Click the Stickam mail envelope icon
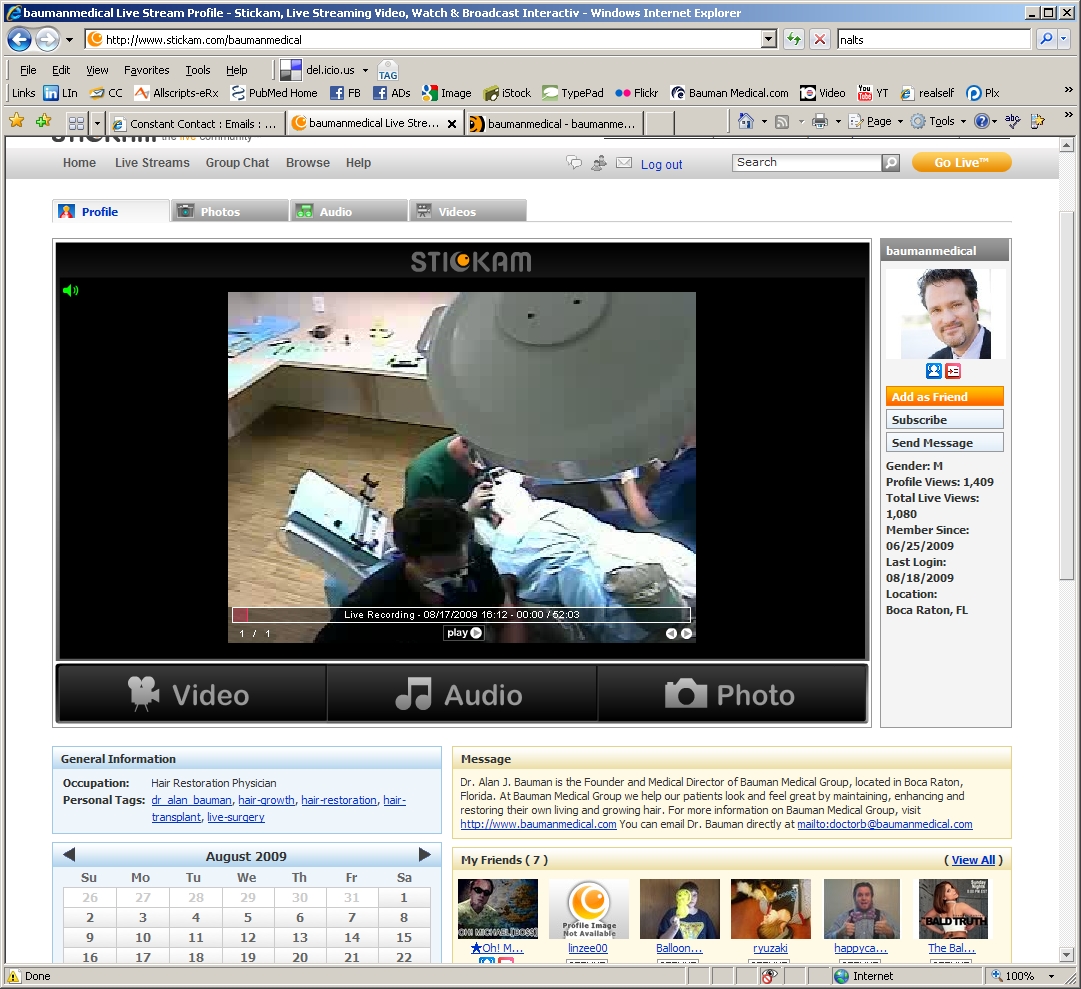The width and height of the screenshot is (1081, 989). point(624,163)
